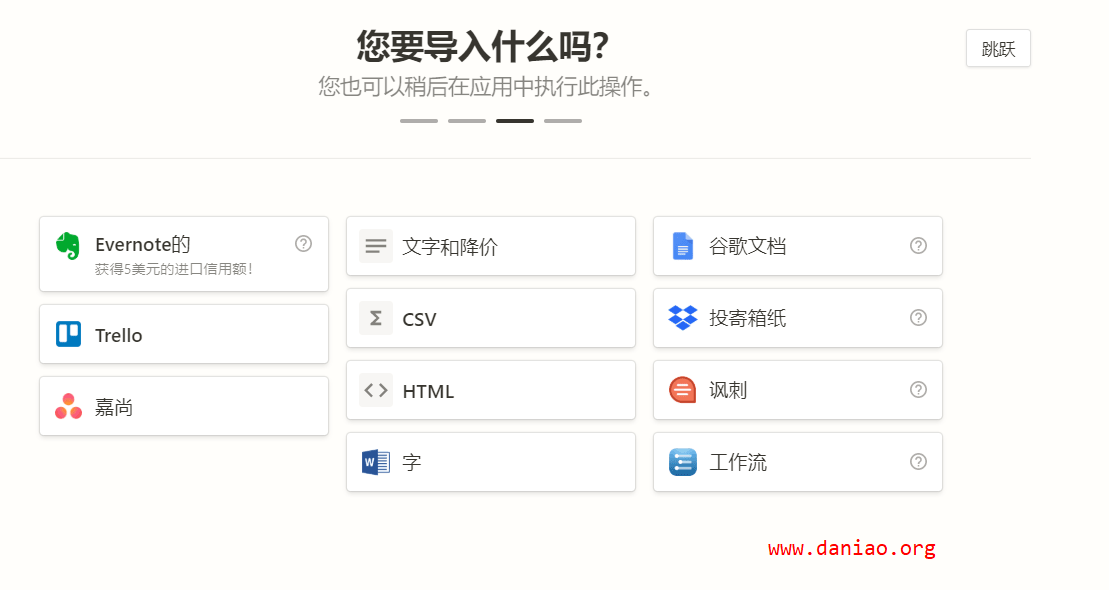This screenshot has width=1109, height=590.
Task: Open help for 谷歌文档 import
Action: [918, 246]
